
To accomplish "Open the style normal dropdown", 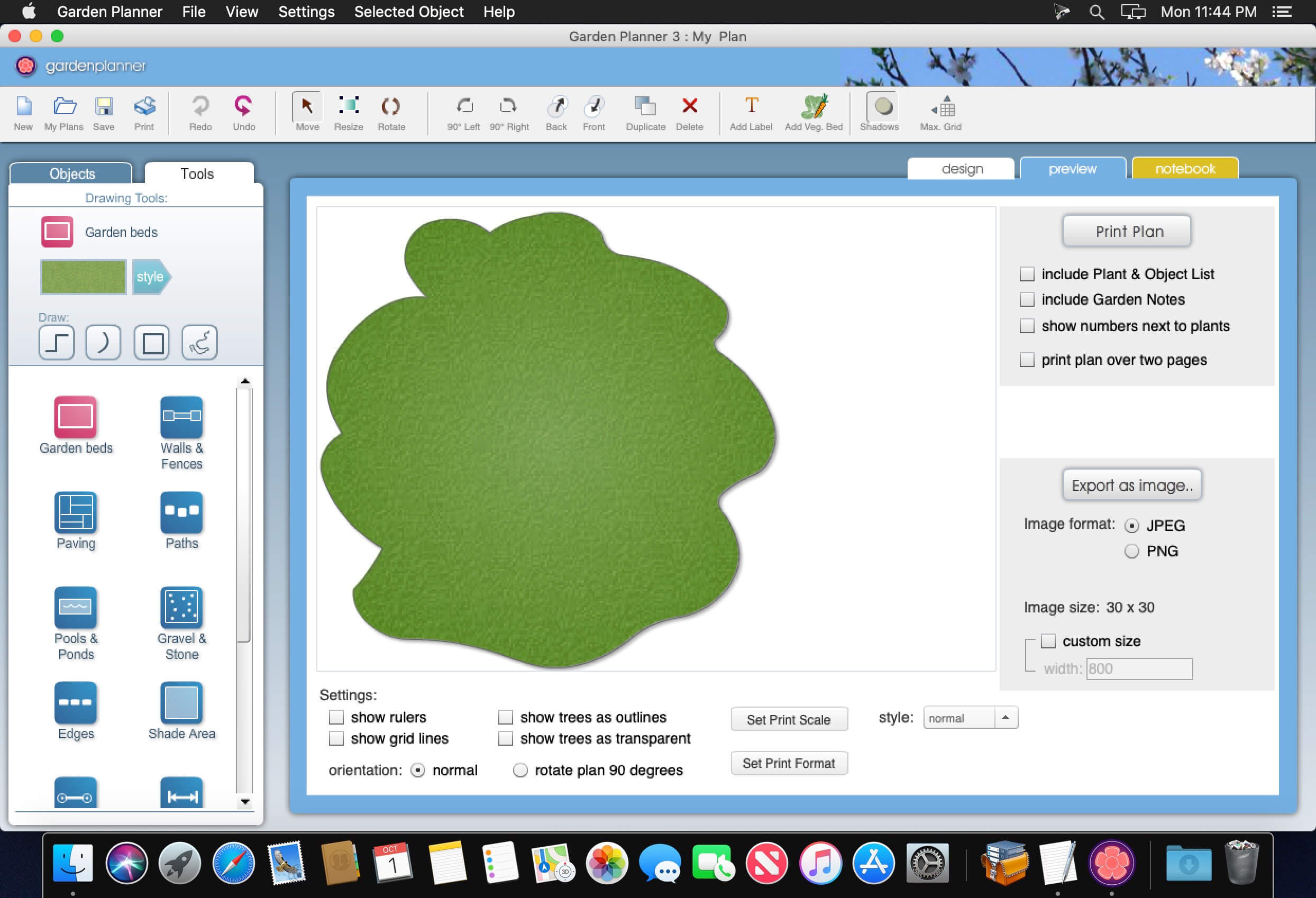I will click(970, 718).
